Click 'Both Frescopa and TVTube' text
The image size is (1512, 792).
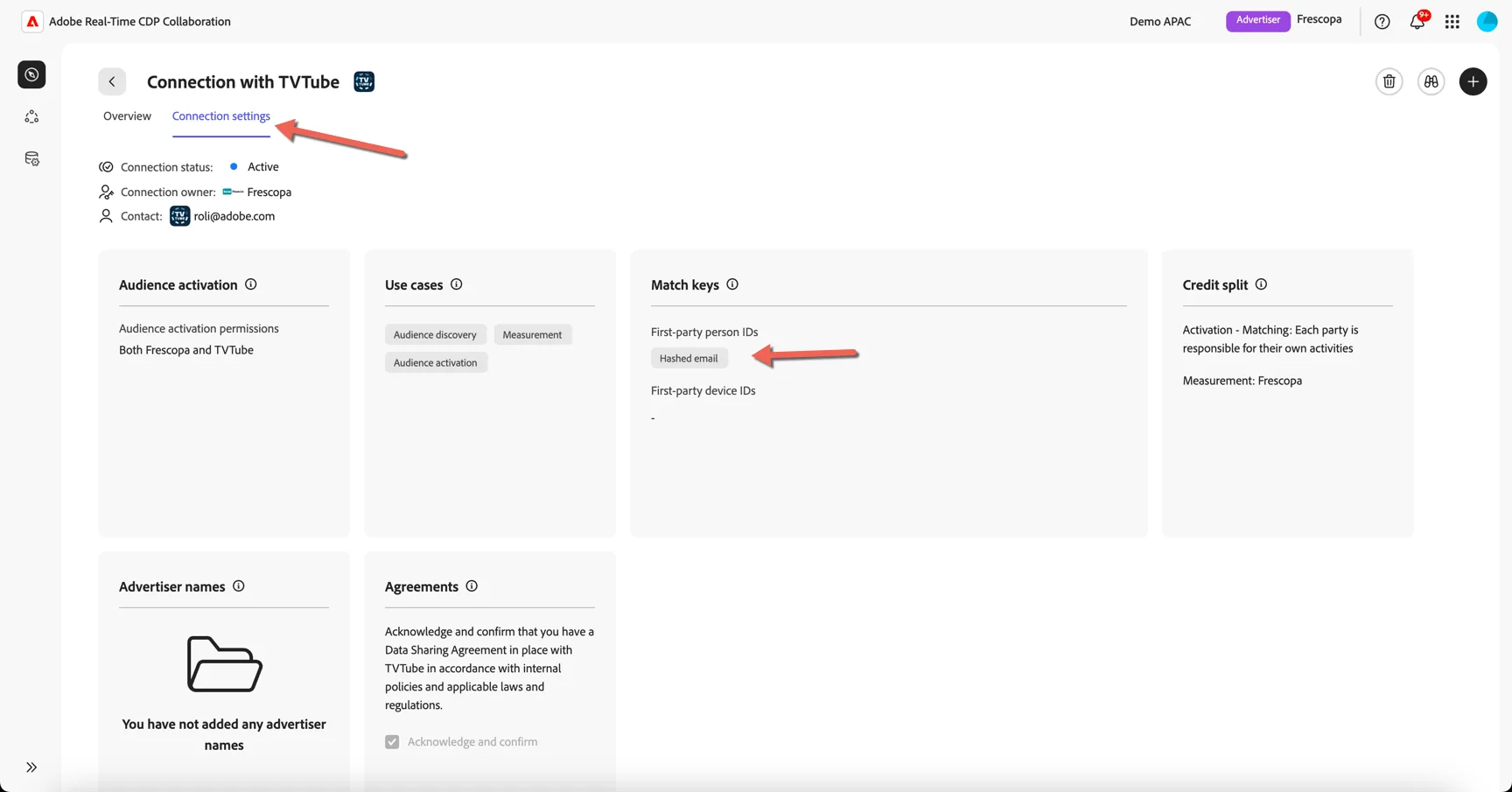click(186, 350)
